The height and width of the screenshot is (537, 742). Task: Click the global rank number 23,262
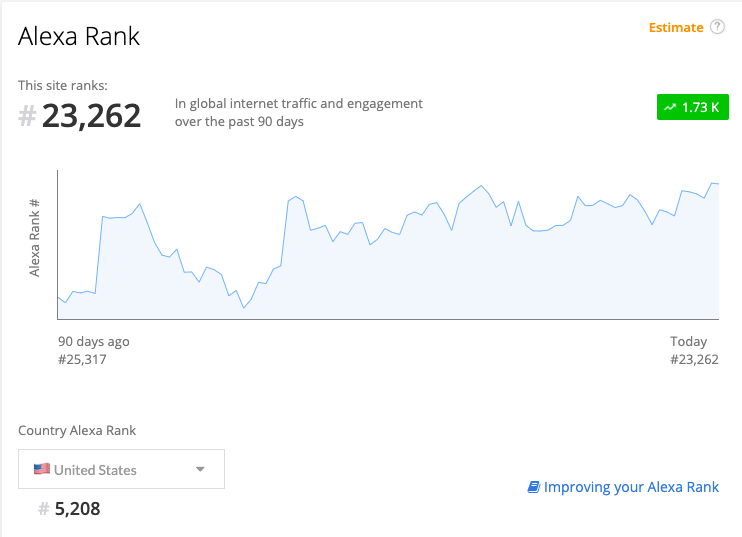[91, 116]
